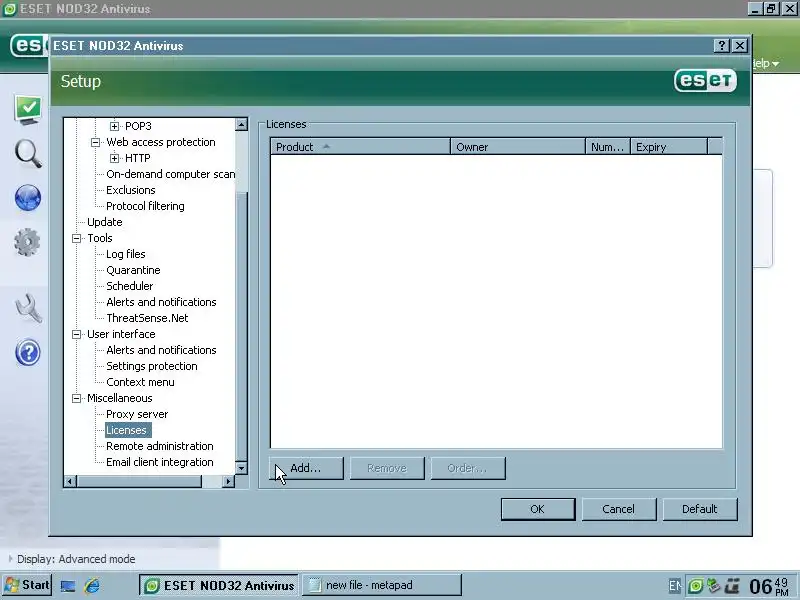
Task: Click tray icon to the left of the clock
Action: tap(732, 586)
